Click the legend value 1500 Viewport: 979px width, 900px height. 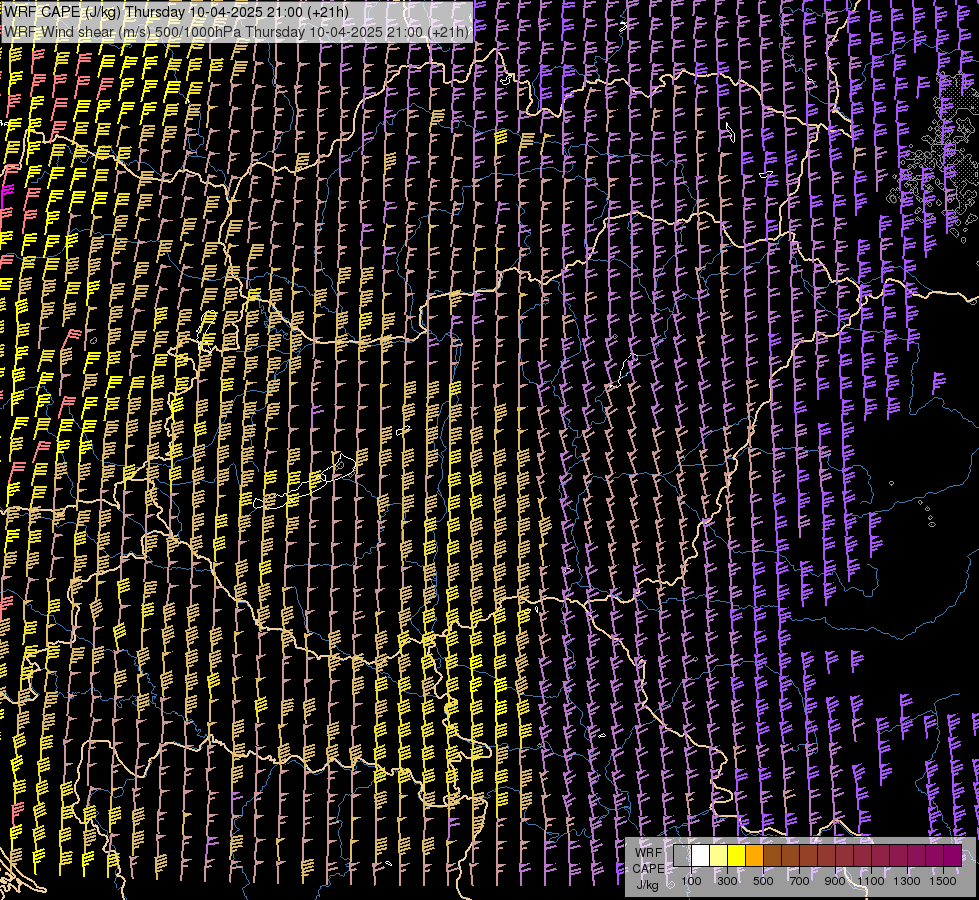943,881
